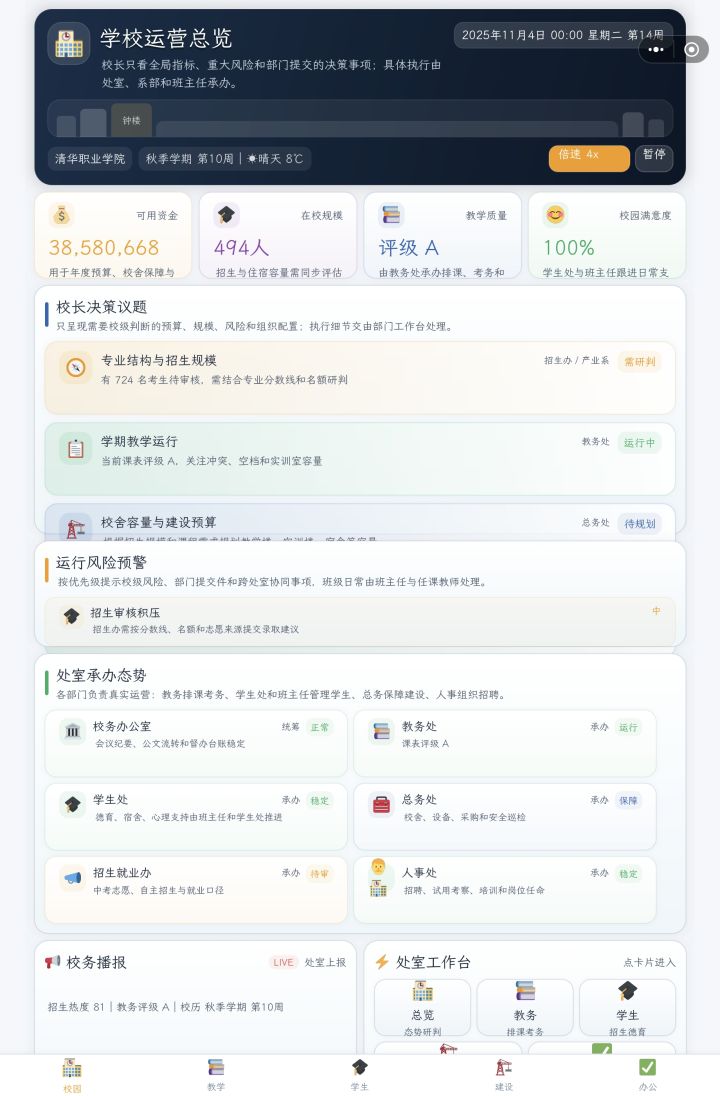Click the 倍速 4x speed button

[589, 159]
